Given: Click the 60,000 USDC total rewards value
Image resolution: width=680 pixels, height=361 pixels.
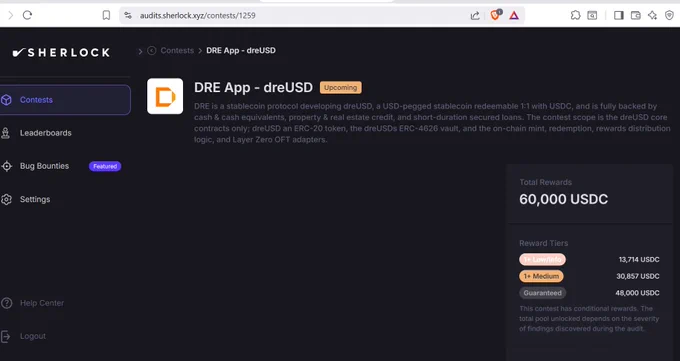Looking at the screenshot, I should tap(563, 199).
